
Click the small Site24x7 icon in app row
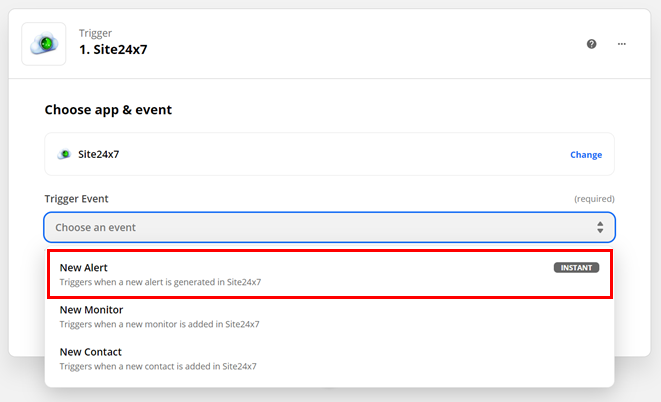[65, 155]
